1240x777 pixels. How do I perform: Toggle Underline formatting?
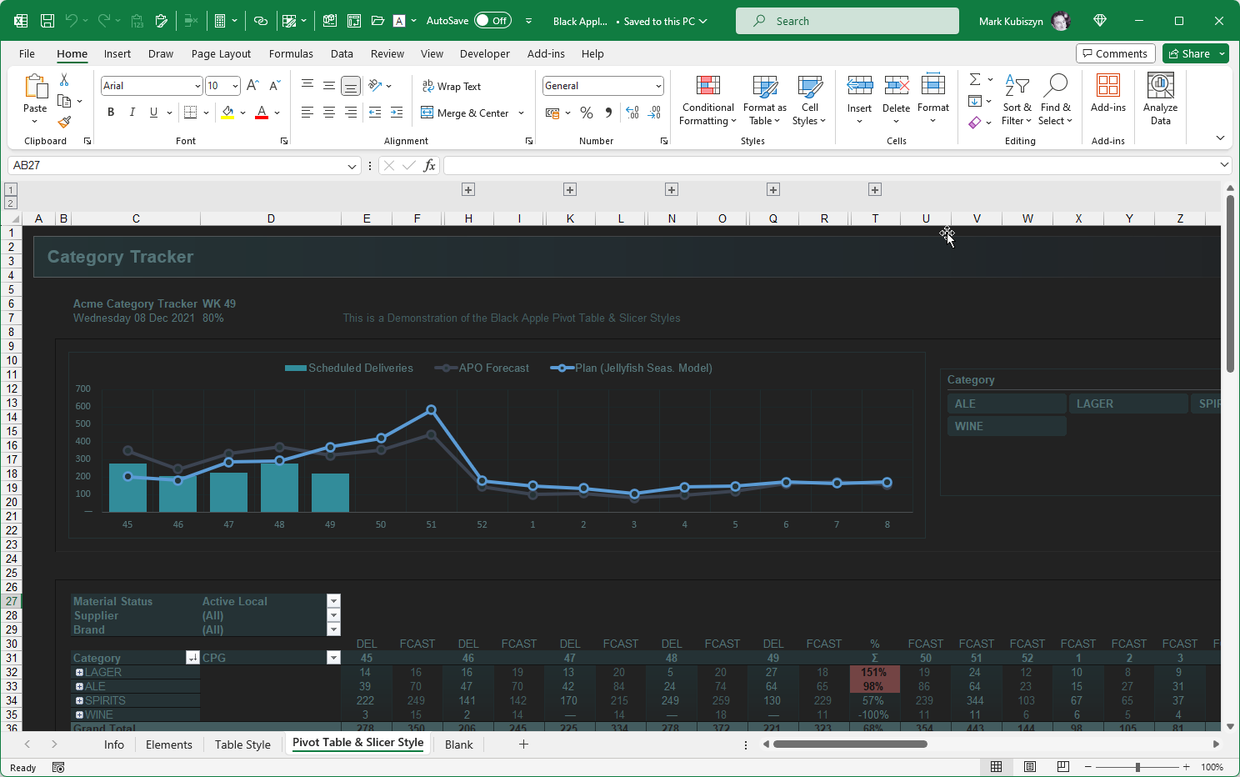(153, 113)
